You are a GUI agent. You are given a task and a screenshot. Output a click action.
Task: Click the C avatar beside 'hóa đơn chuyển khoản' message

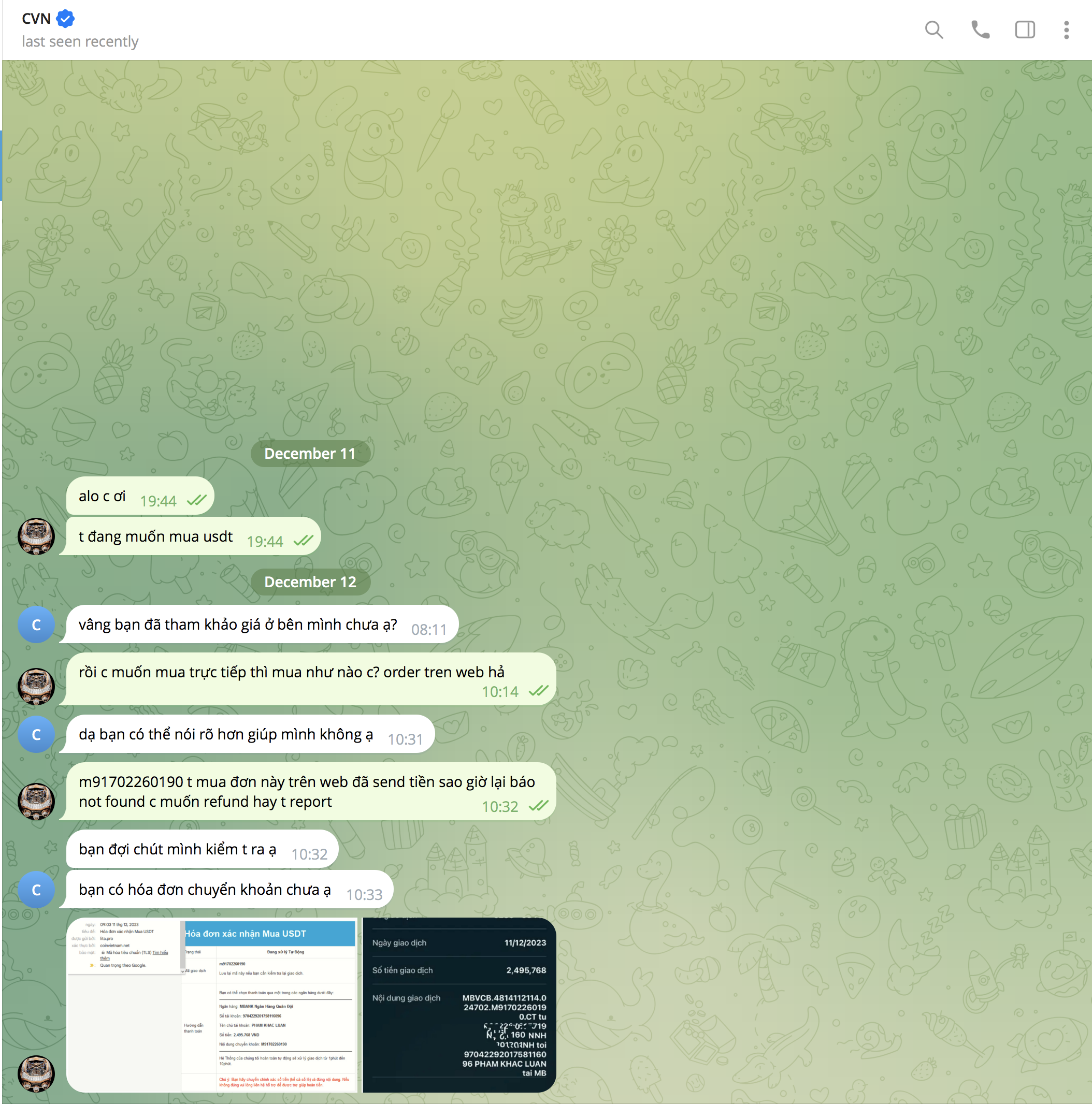click(36, 890)
